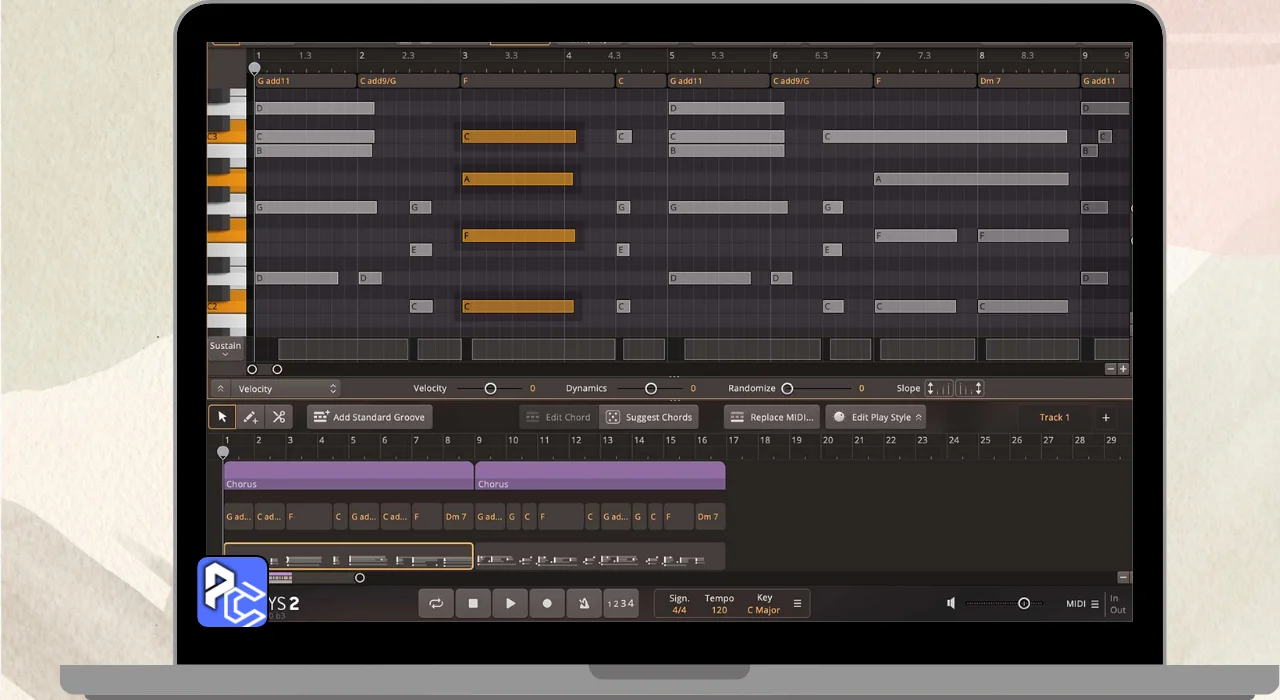Viewport: 1280px width, 700px height.
Task: Click the Add Standard Groove button
Action: pyautogui.click(x=369, y=417)
